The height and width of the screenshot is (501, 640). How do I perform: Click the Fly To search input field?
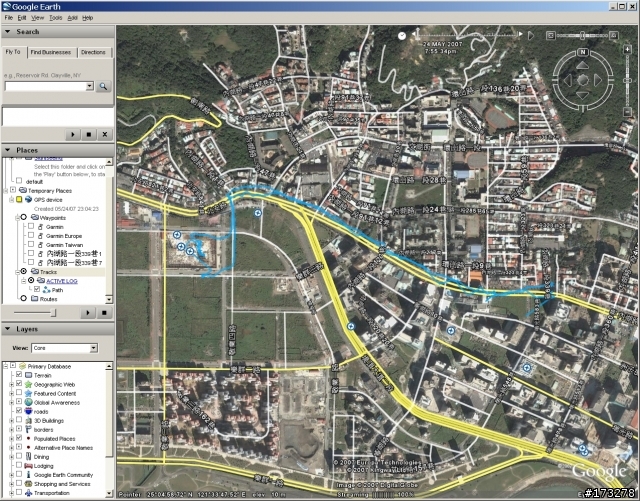(x=45, y=86)
